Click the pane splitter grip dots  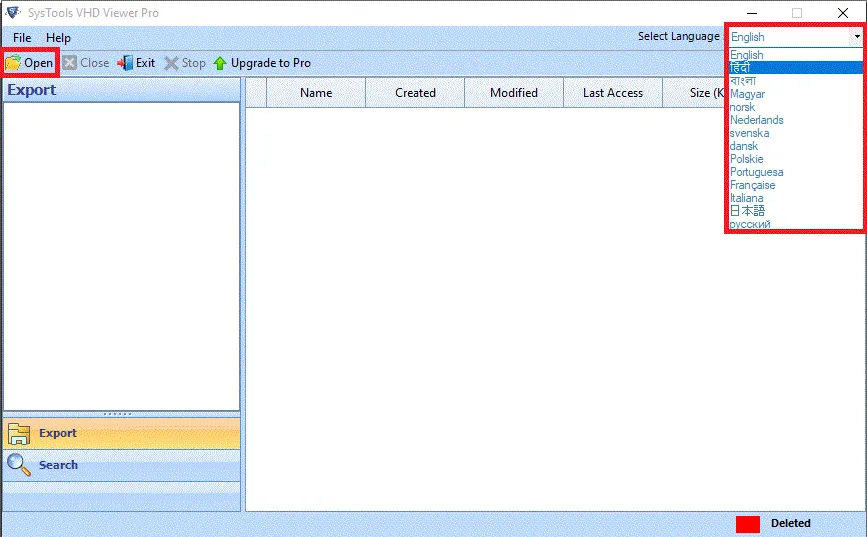pyautogui.click(x=118, y=414)
